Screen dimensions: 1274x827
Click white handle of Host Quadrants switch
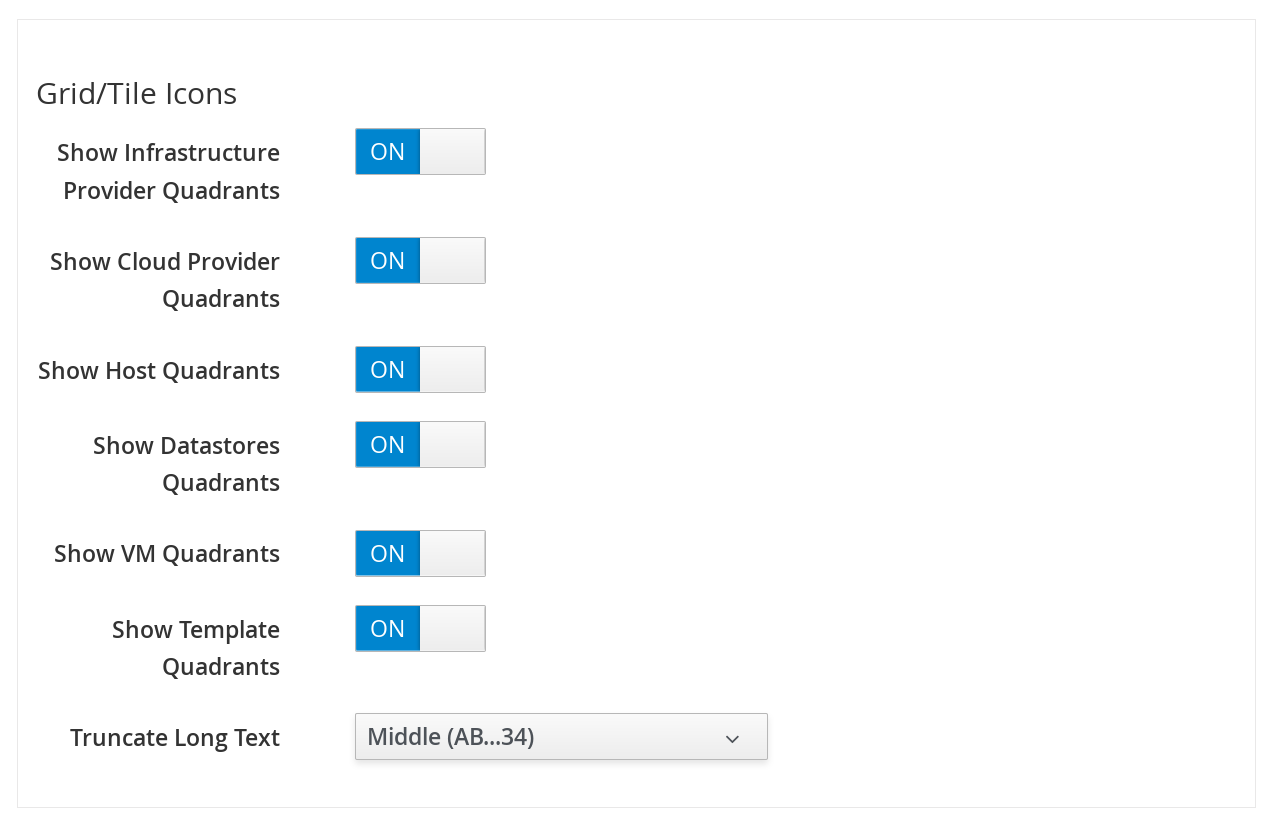[x=452, y=370]
